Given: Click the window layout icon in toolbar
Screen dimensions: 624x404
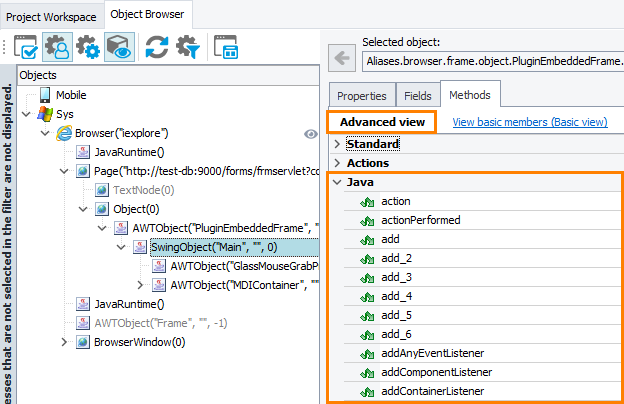Looking at the screenshot, I should tap(227, 47).
